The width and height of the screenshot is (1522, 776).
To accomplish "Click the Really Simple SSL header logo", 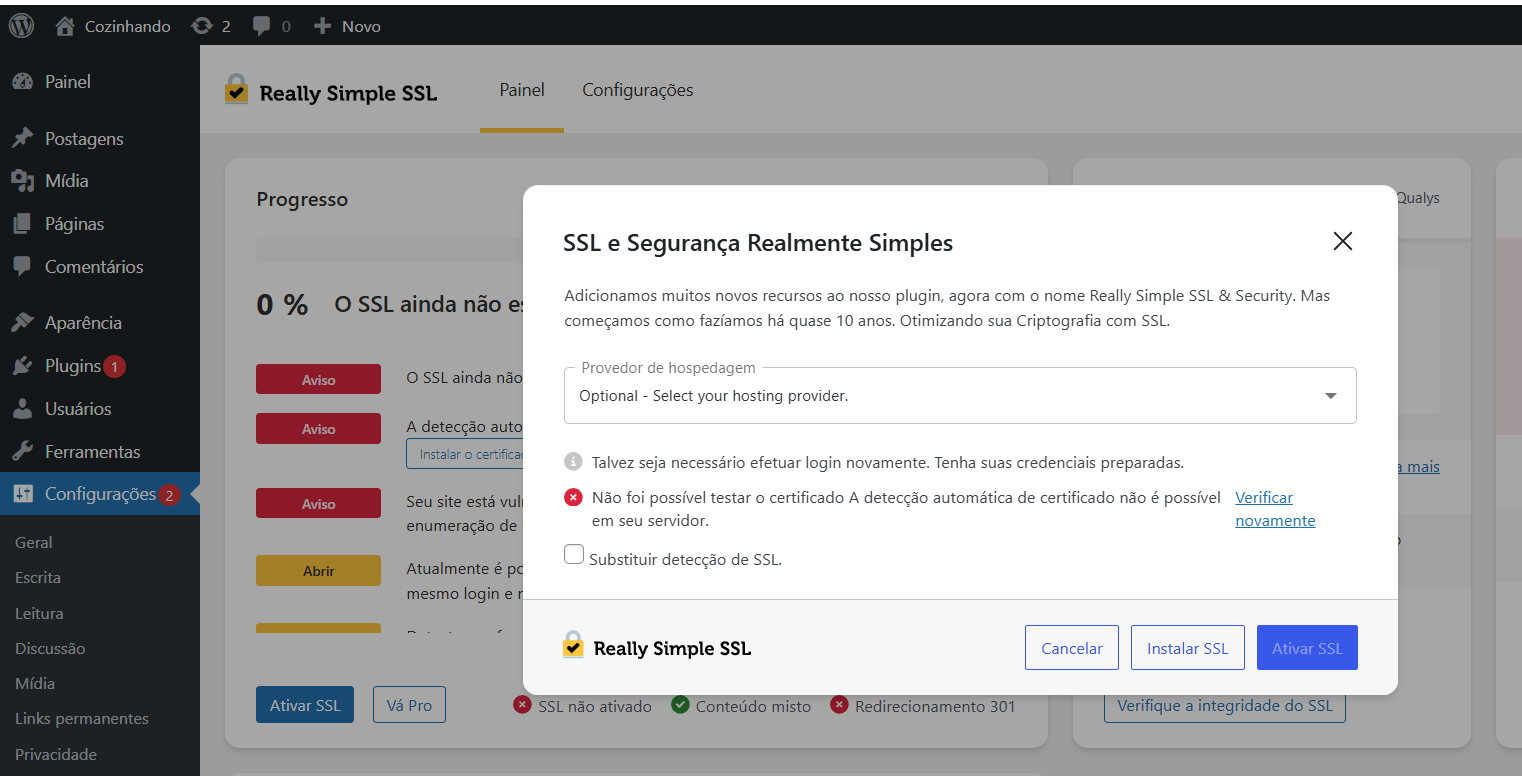I will (x=331, y=92).
